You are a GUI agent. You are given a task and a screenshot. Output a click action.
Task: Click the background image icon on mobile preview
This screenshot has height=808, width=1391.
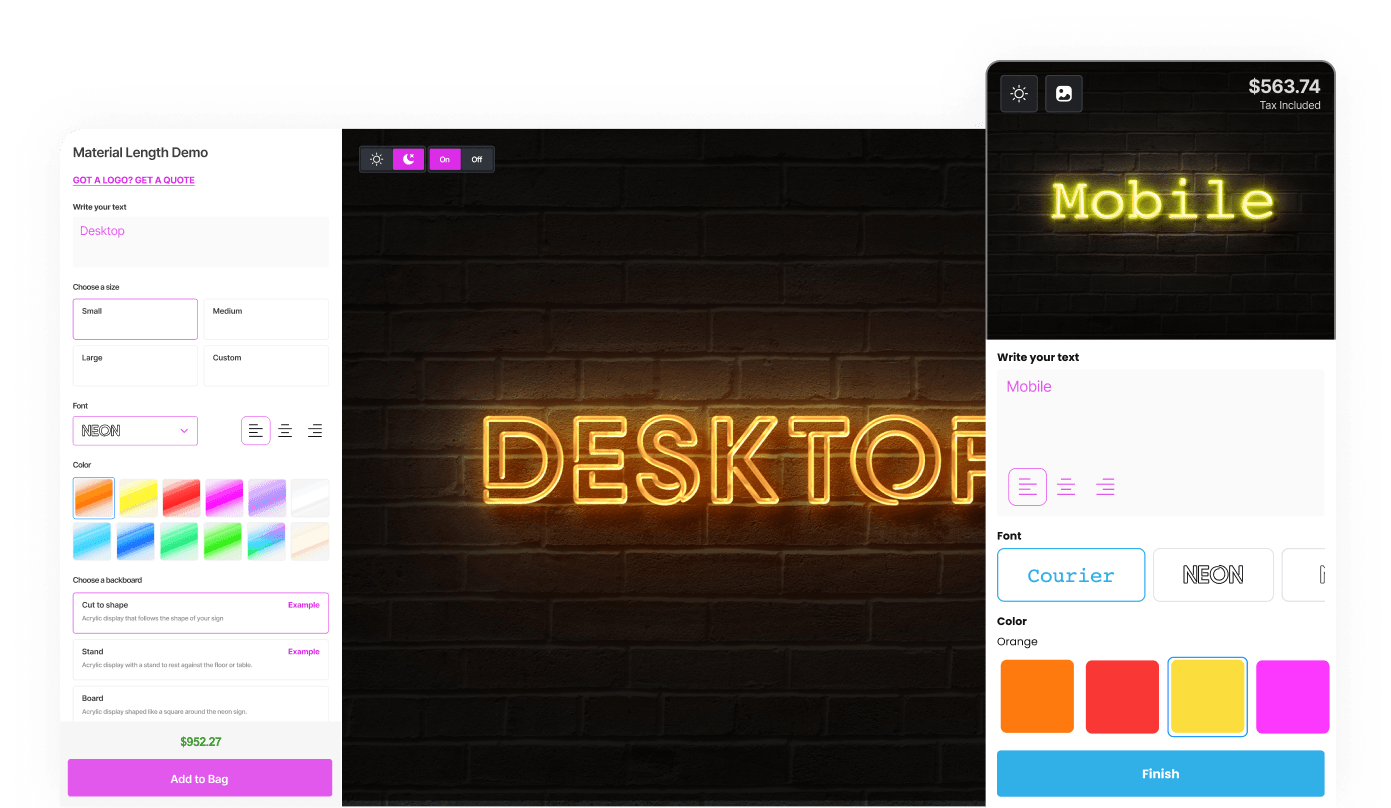click(x=1063, y=93)
